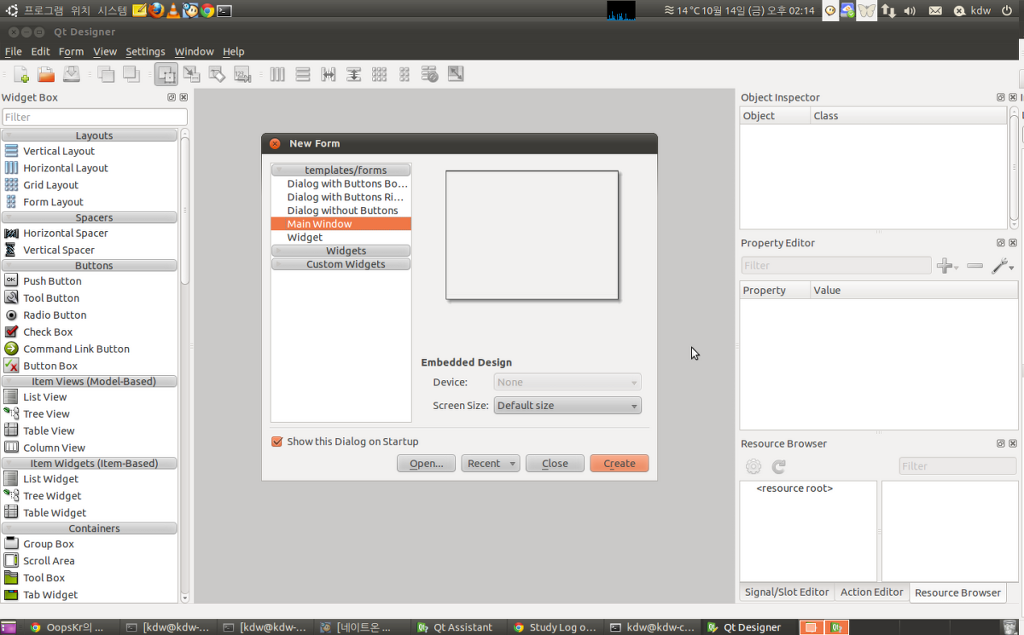Open Qt Assistant from the taskbar

click(x=455, y=627)
